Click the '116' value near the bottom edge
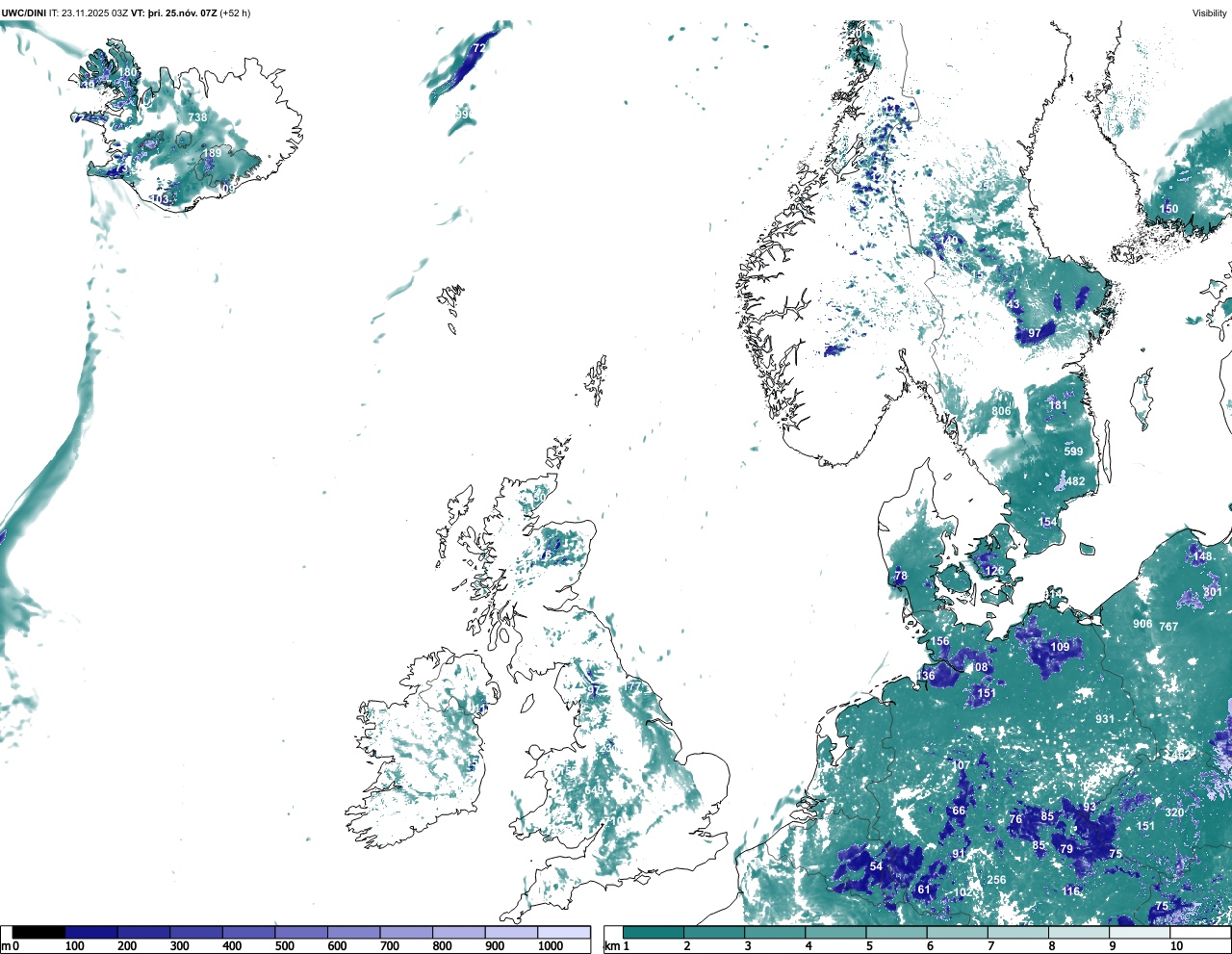This screenshot has width=1232, height=954. (x=1071, y=891)
